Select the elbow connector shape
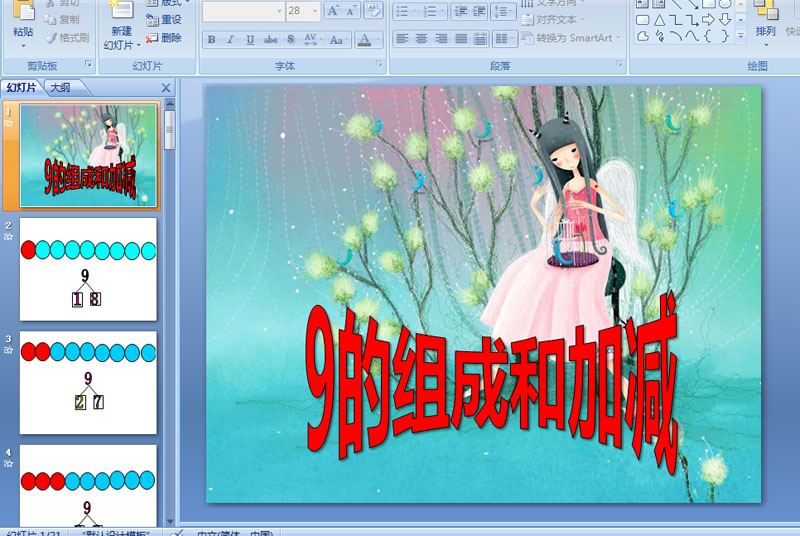The height and width of the screenshot is (536, 800). (x=676, y=20)
